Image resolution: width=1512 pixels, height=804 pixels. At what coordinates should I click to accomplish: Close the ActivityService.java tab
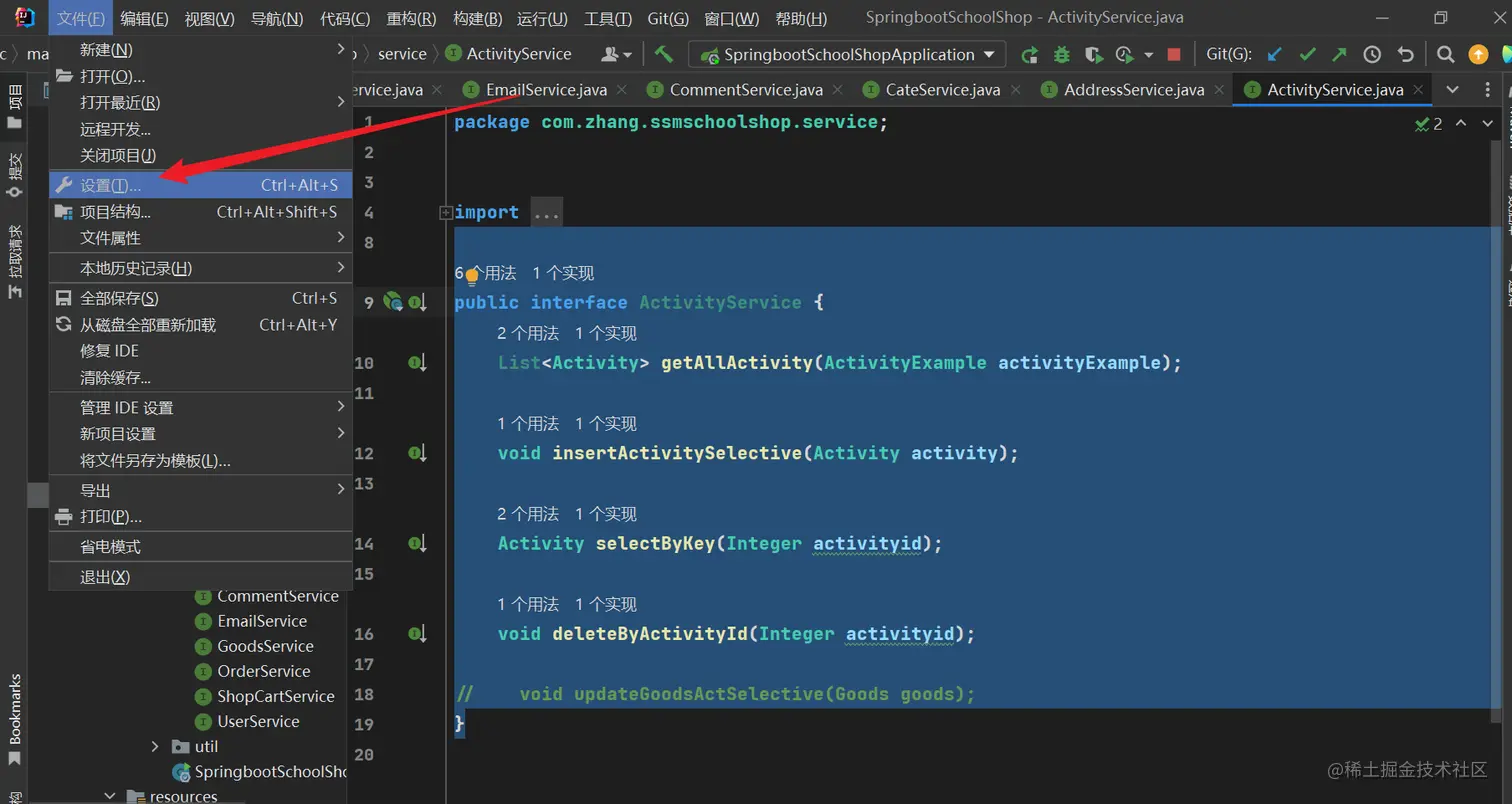point(1420,90)
